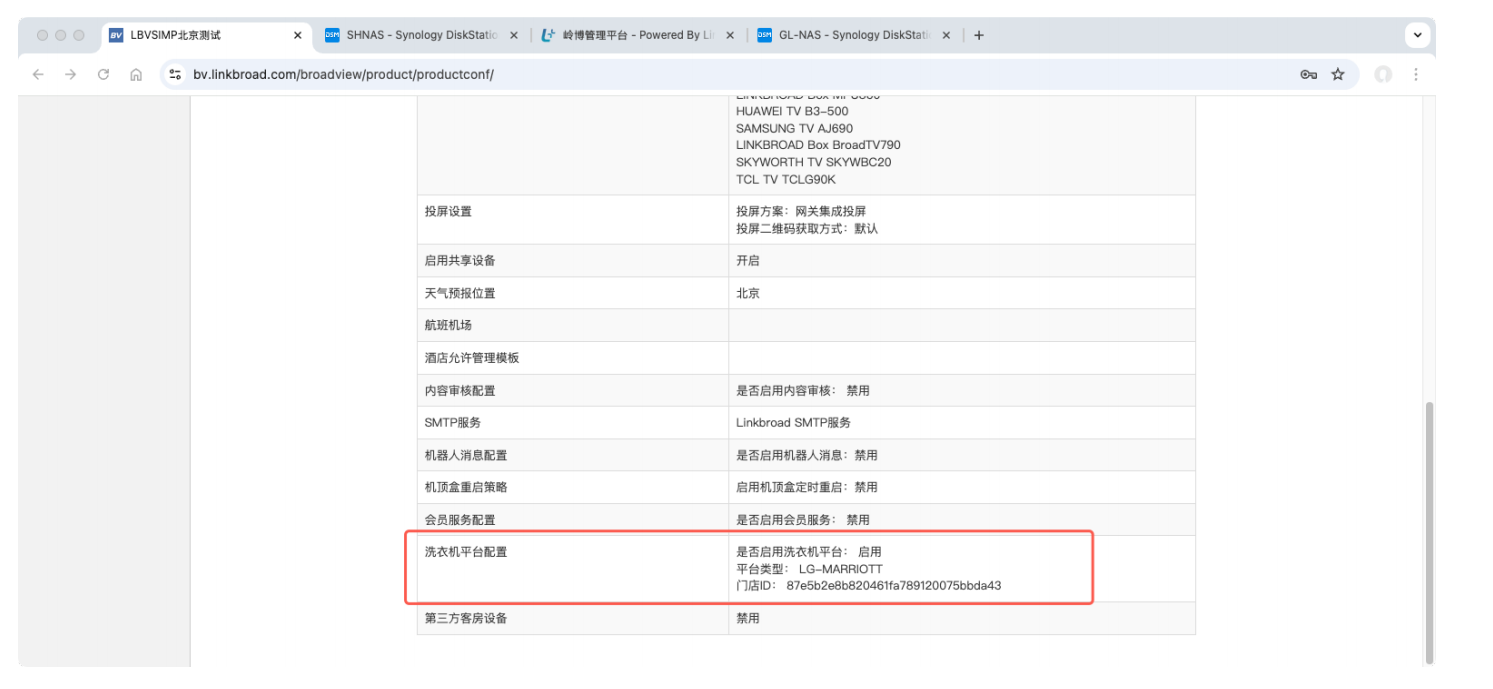Image resolution: width=1493 pixels, height=689 pixels.
Task: Go to the browser home page
Action: point(136,74)
